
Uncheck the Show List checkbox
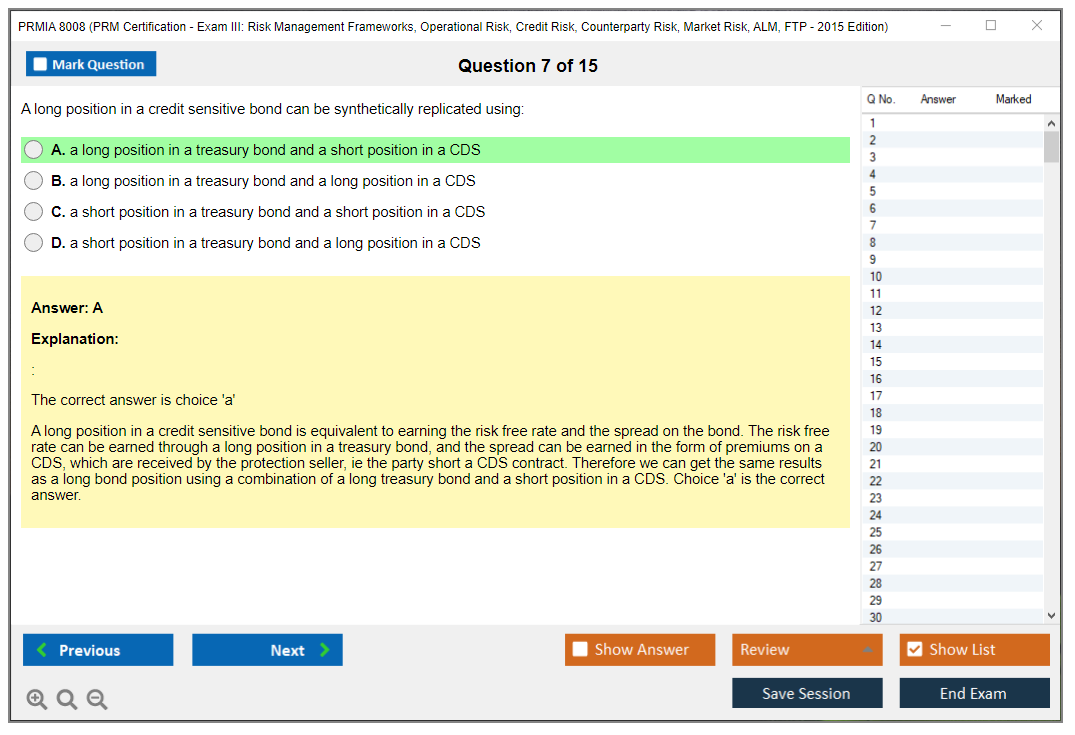click(x=914, y=650)
